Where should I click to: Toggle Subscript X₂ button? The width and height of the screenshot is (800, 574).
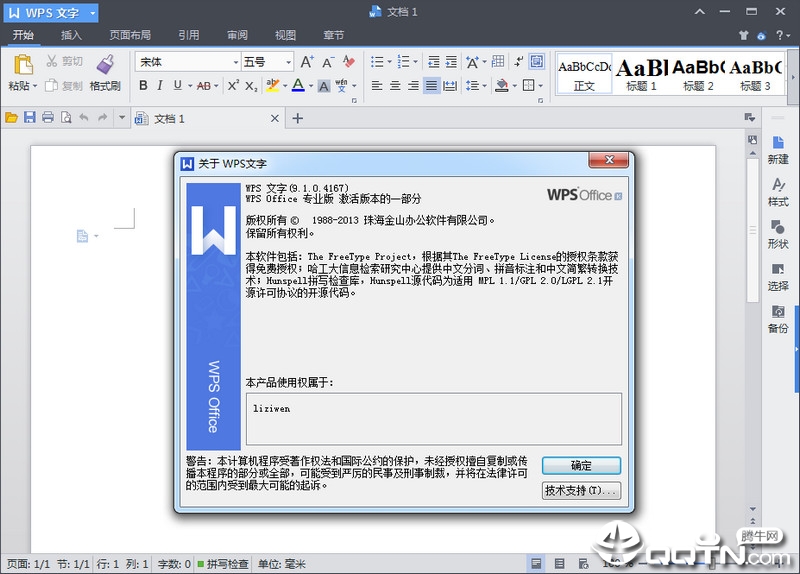(x=251, y=86)
